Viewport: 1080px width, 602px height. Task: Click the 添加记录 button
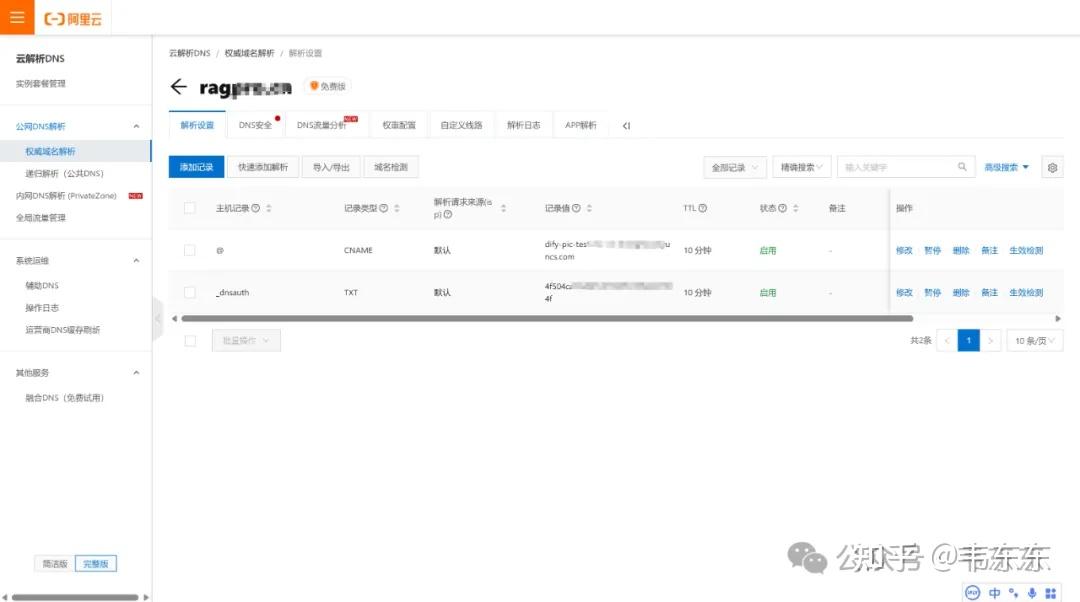coord(196,167)
